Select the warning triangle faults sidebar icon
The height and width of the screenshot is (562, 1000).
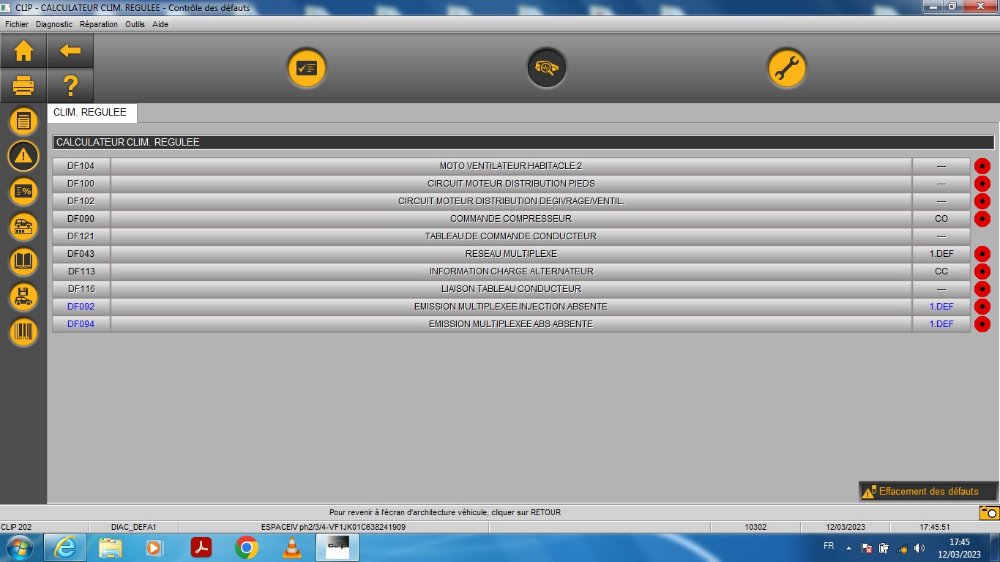pos(23,156)
